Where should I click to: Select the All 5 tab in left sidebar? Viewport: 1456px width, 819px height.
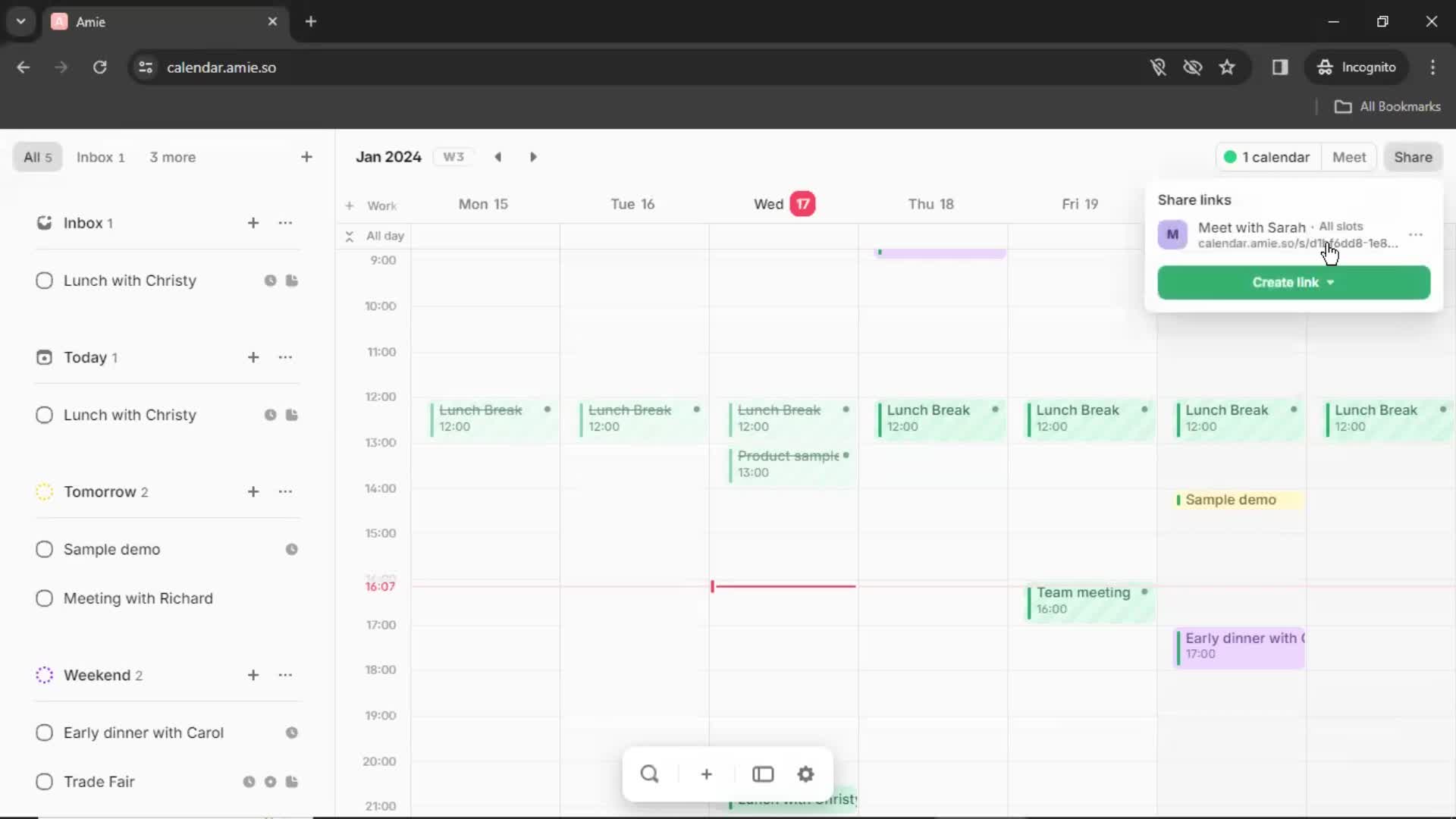click(37, 157)
